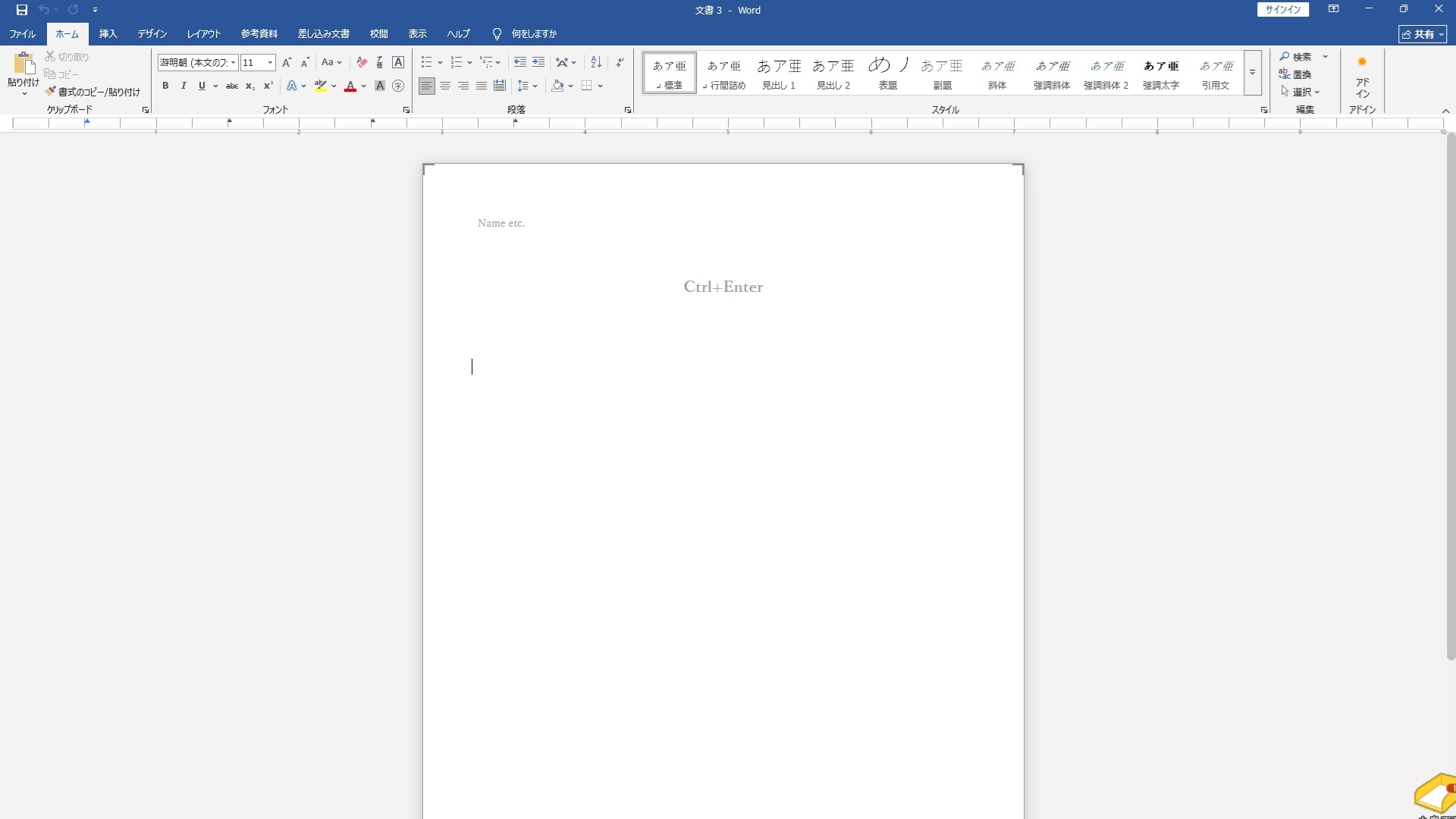This screenshot has height=819, width=1456.
Task: Apply strikethrough formatting
Action: click(232, 86)
